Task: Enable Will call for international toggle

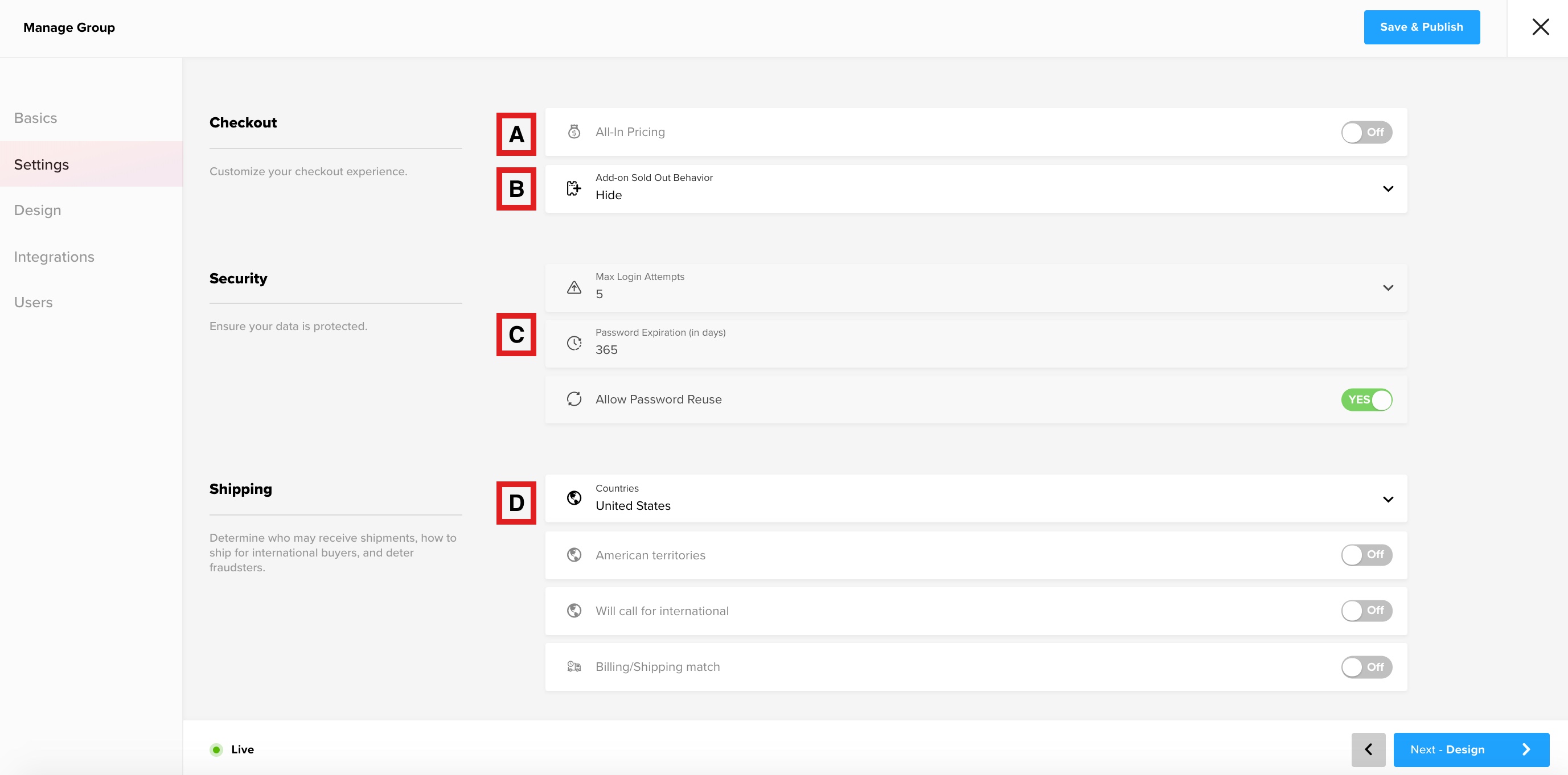Action: (1366, 611)
